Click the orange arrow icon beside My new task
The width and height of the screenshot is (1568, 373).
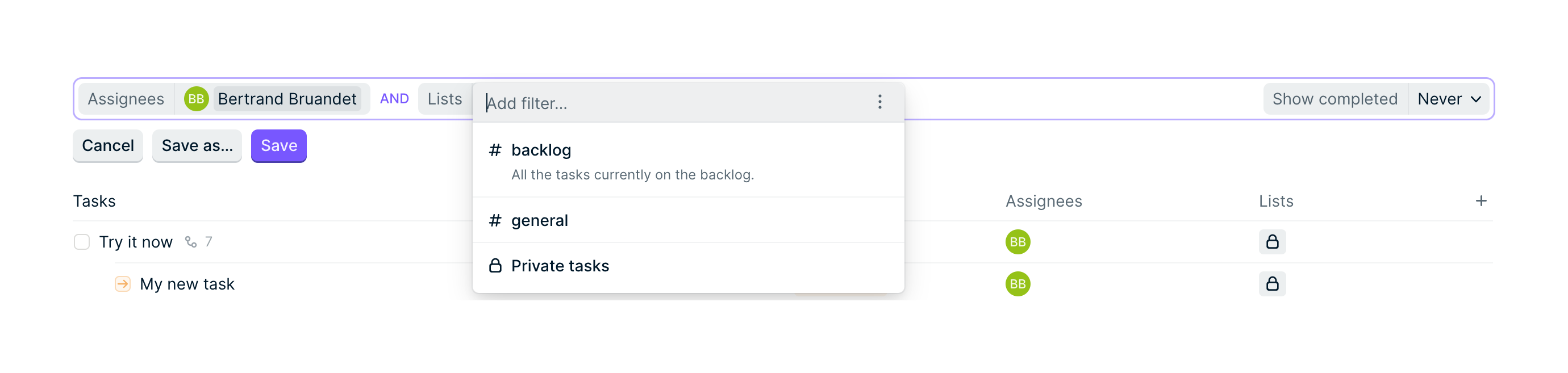122,283
